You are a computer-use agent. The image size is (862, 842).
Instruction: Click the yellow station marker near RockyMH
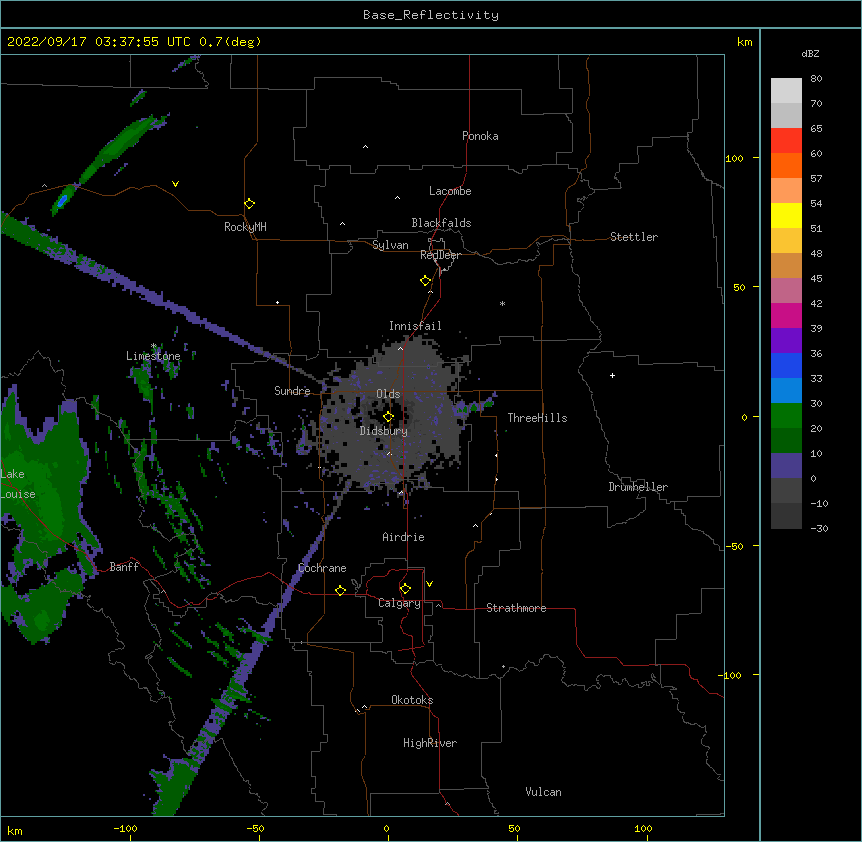pos(249,203)
